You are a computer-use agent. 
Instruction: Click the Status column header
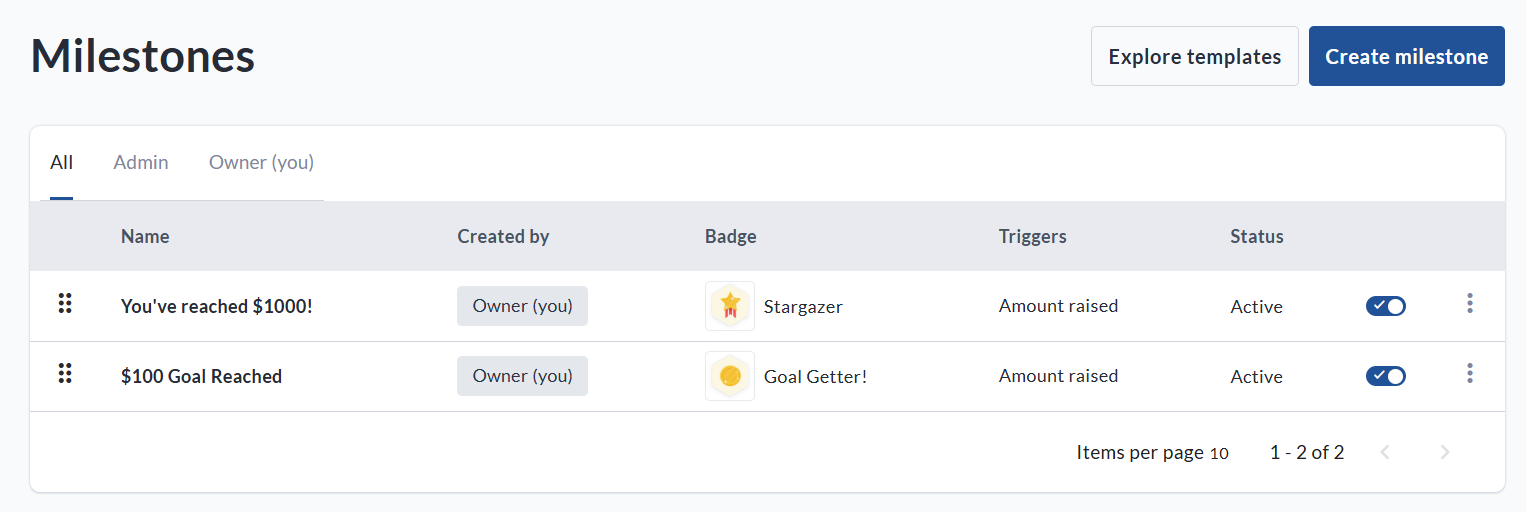(x=1256, y=237)
